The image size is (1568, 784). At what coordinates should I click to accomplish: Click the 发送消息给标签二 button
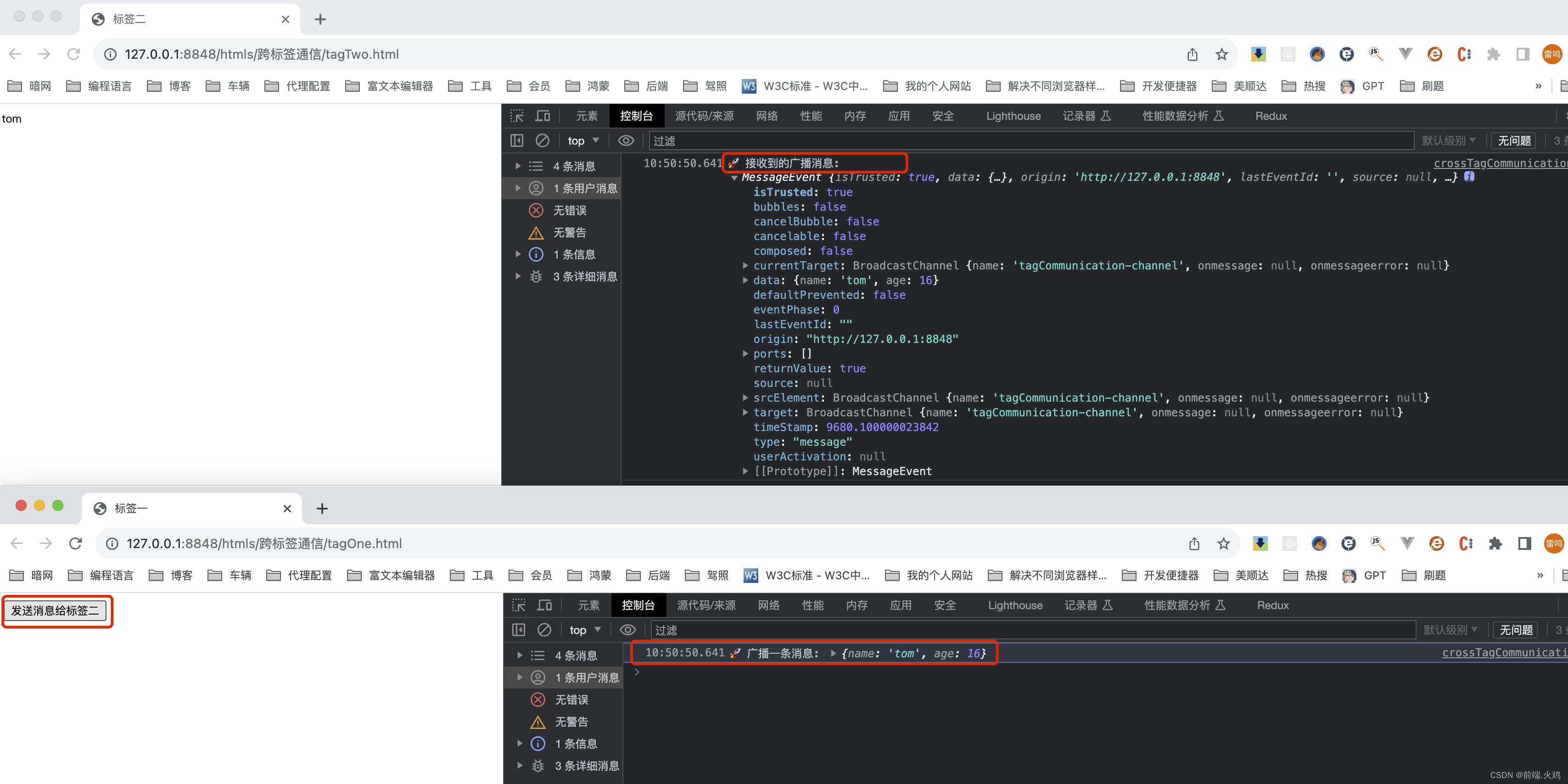coord(56,610)
